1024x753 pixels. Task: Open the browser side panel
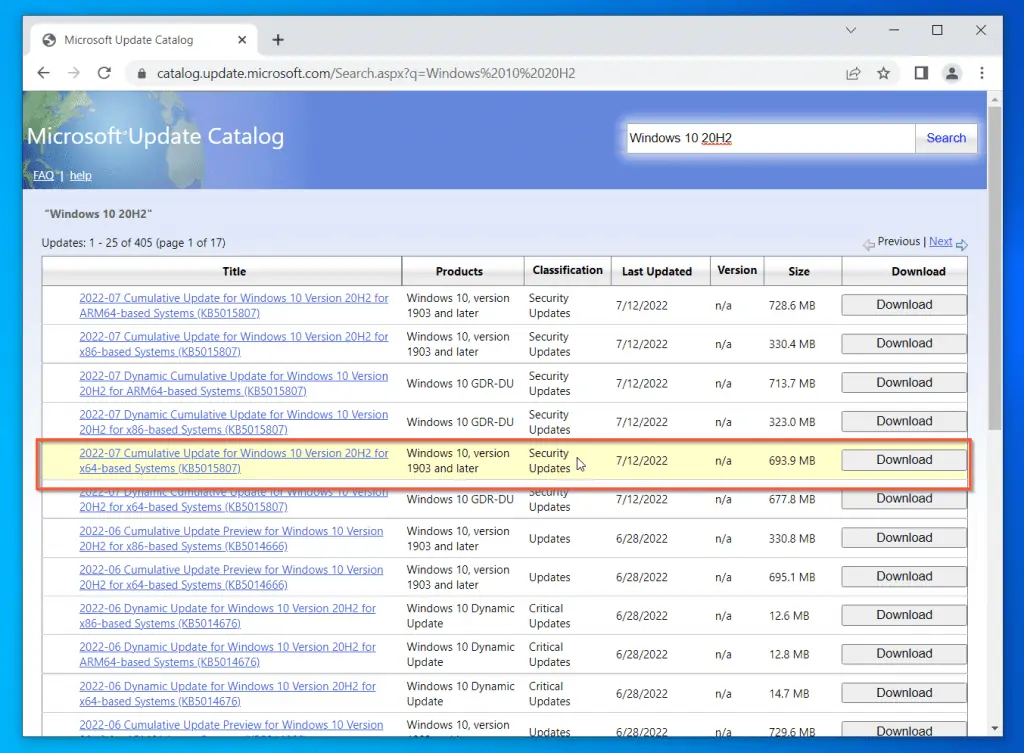[x=921, y=73]
